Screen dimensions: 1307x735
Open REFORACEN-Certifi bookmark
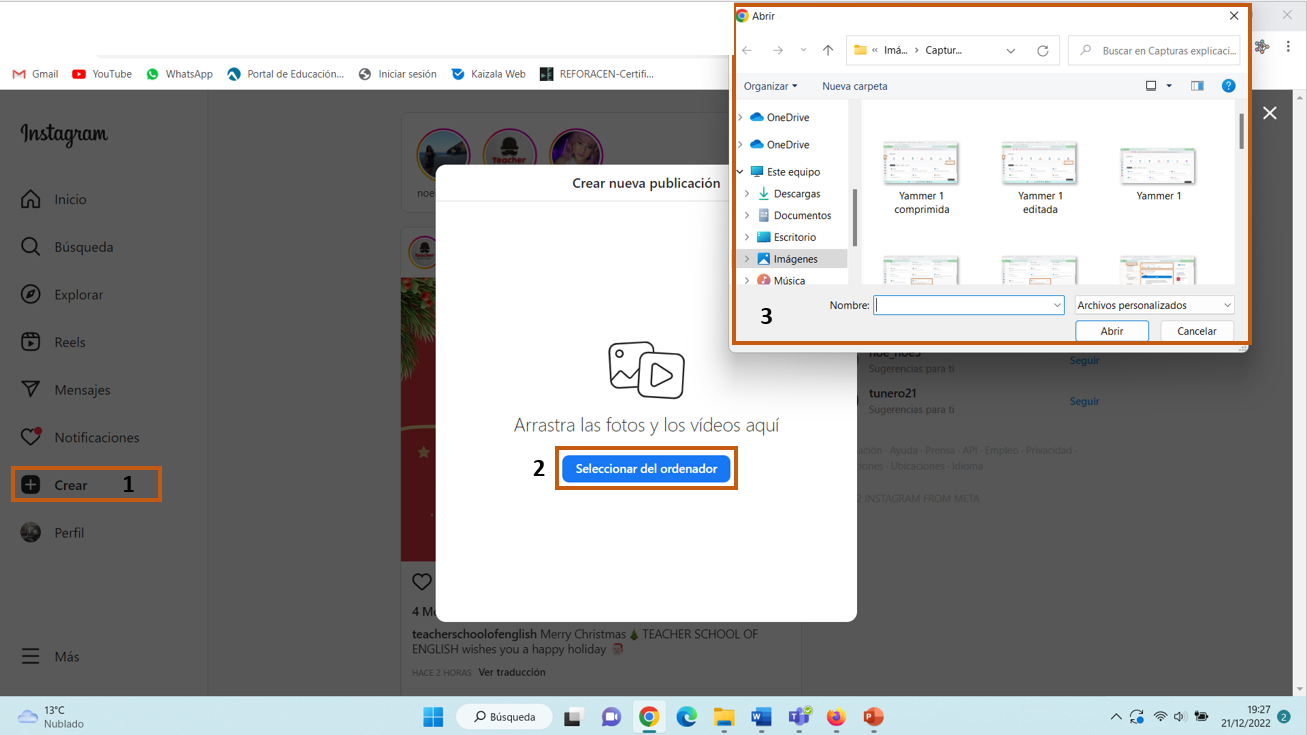[x=597, y=74]
